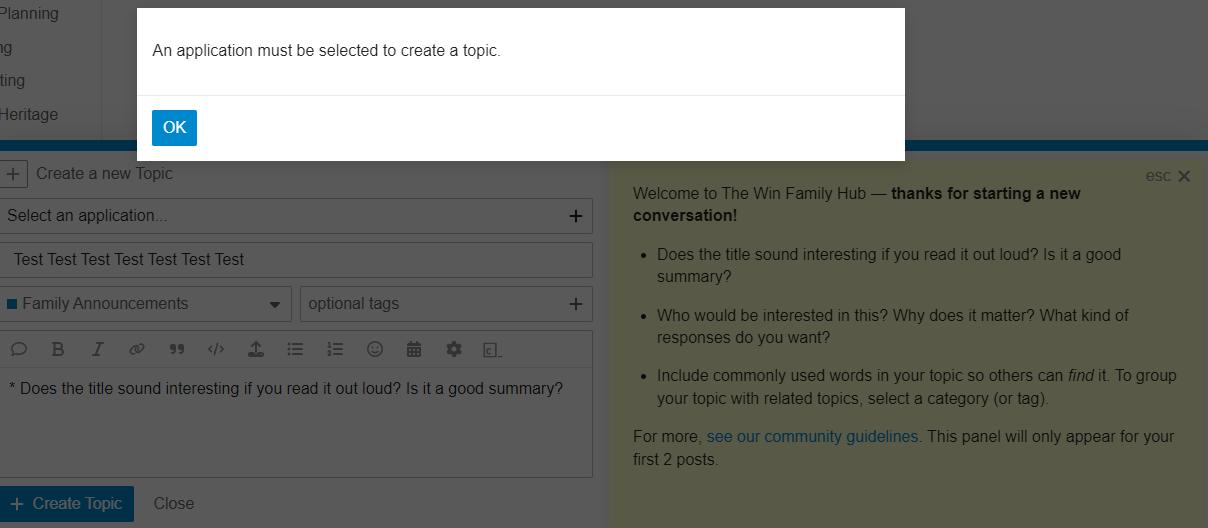Image resolution: width=1208 pixels, height=528 pixels.
Task: Insert preformatted code with the code icon
Action: (x=216, y=349)
